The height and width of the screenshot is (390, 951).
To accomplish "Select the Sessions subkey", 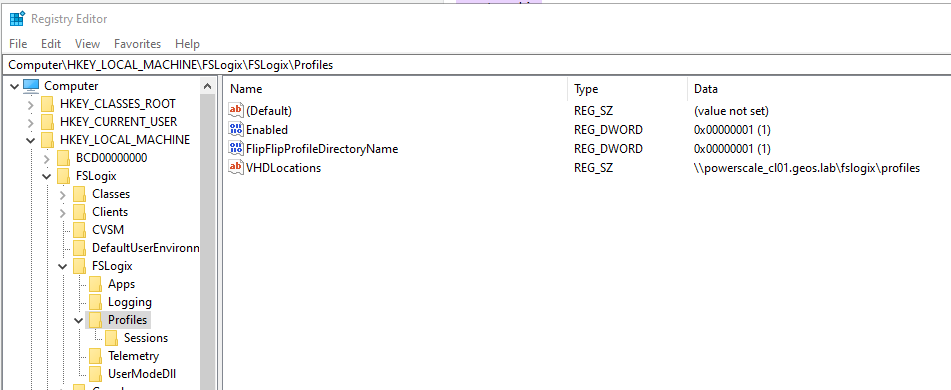I will pos(146,338).
